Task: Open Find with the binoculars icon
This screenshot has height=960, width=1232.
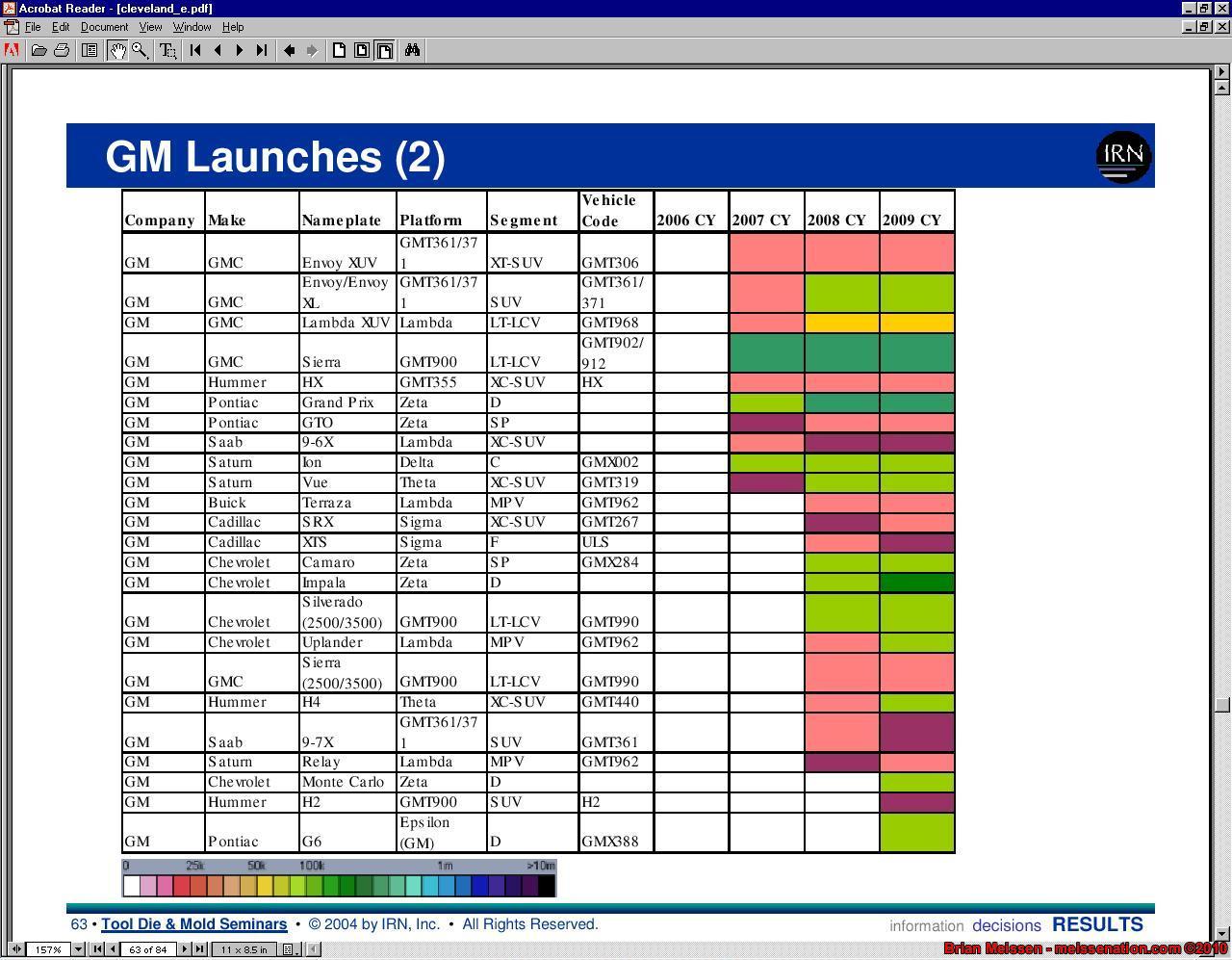Action: pos(412,51)
